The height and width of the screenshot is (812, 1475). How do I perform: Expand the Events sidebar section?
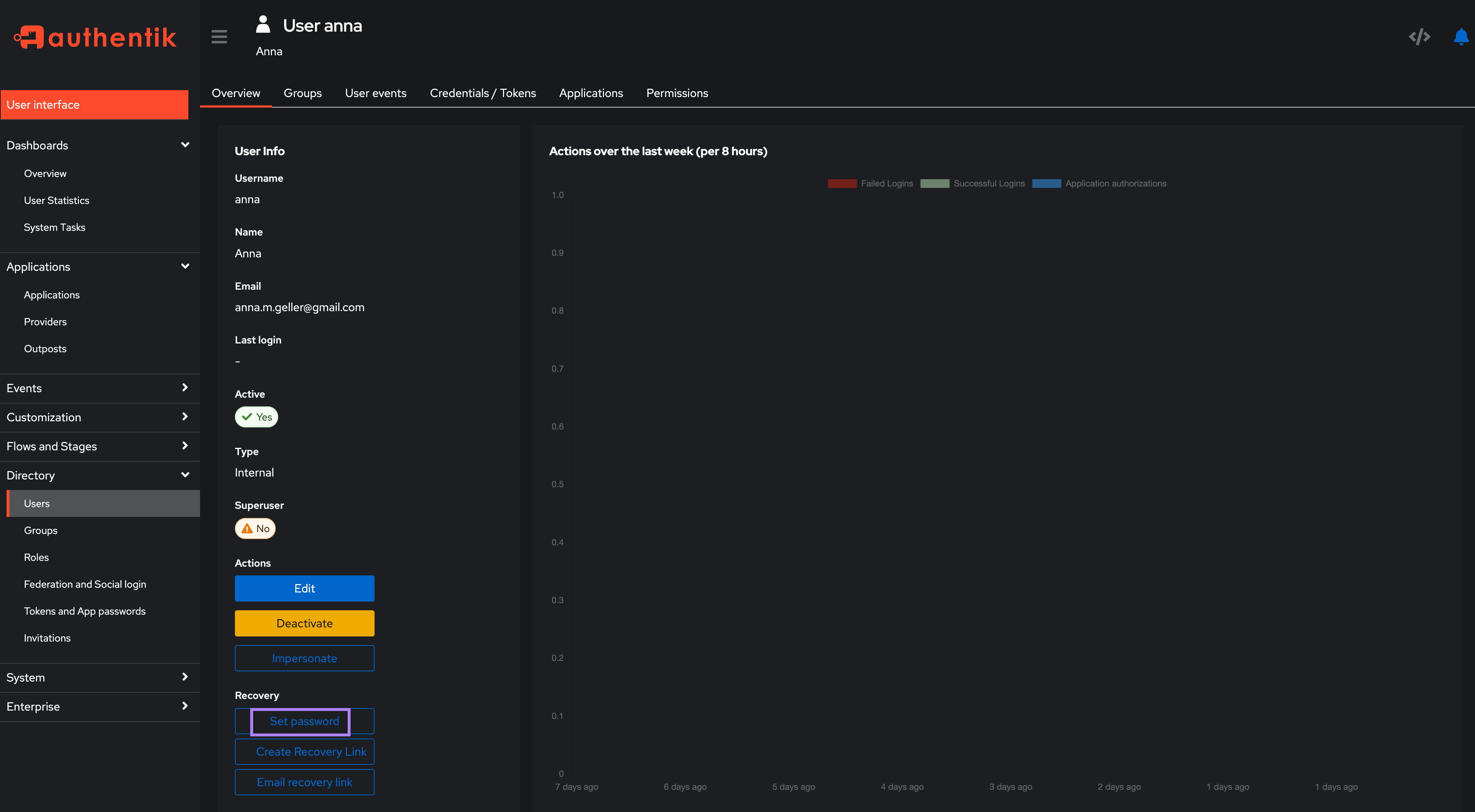coord(98,387)
